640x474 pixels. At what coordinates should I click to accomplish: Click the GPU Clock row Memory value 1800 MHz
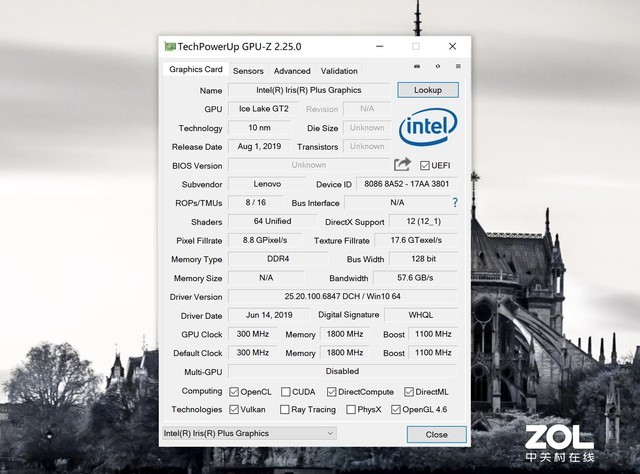click(x=345, y=334)
